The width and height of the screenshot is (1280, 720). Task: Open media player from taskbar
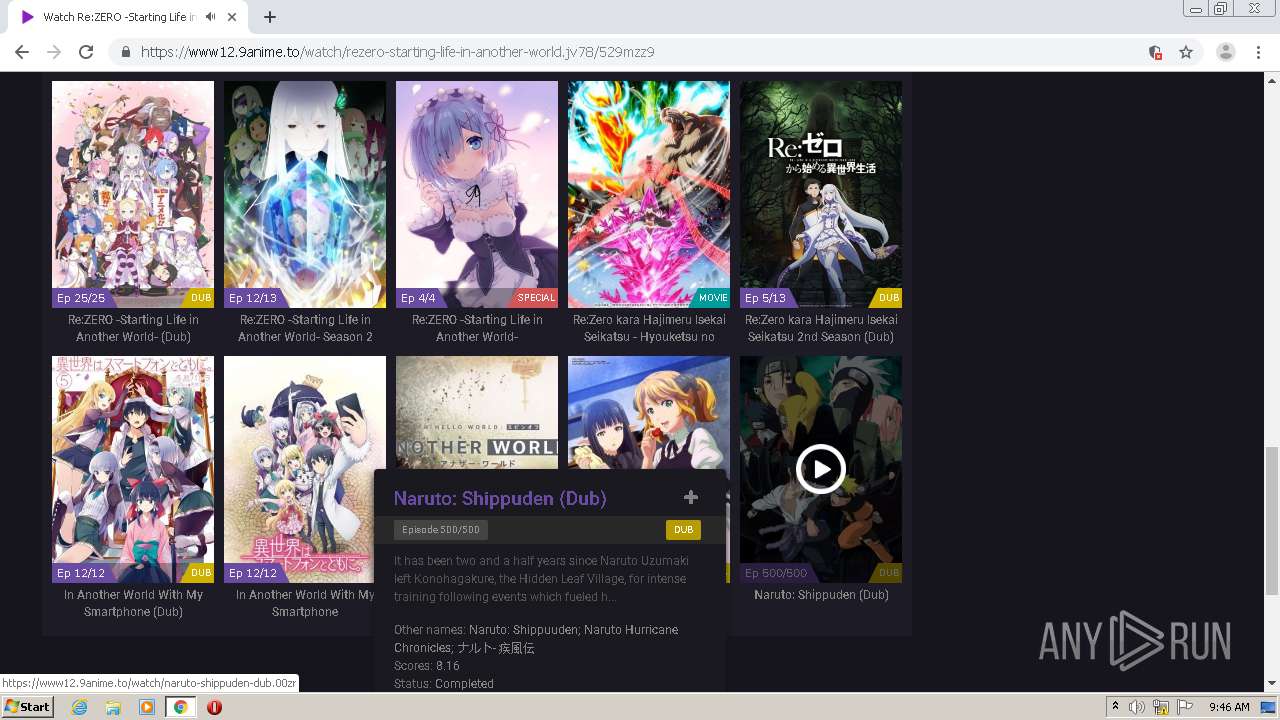pos(147,707)
